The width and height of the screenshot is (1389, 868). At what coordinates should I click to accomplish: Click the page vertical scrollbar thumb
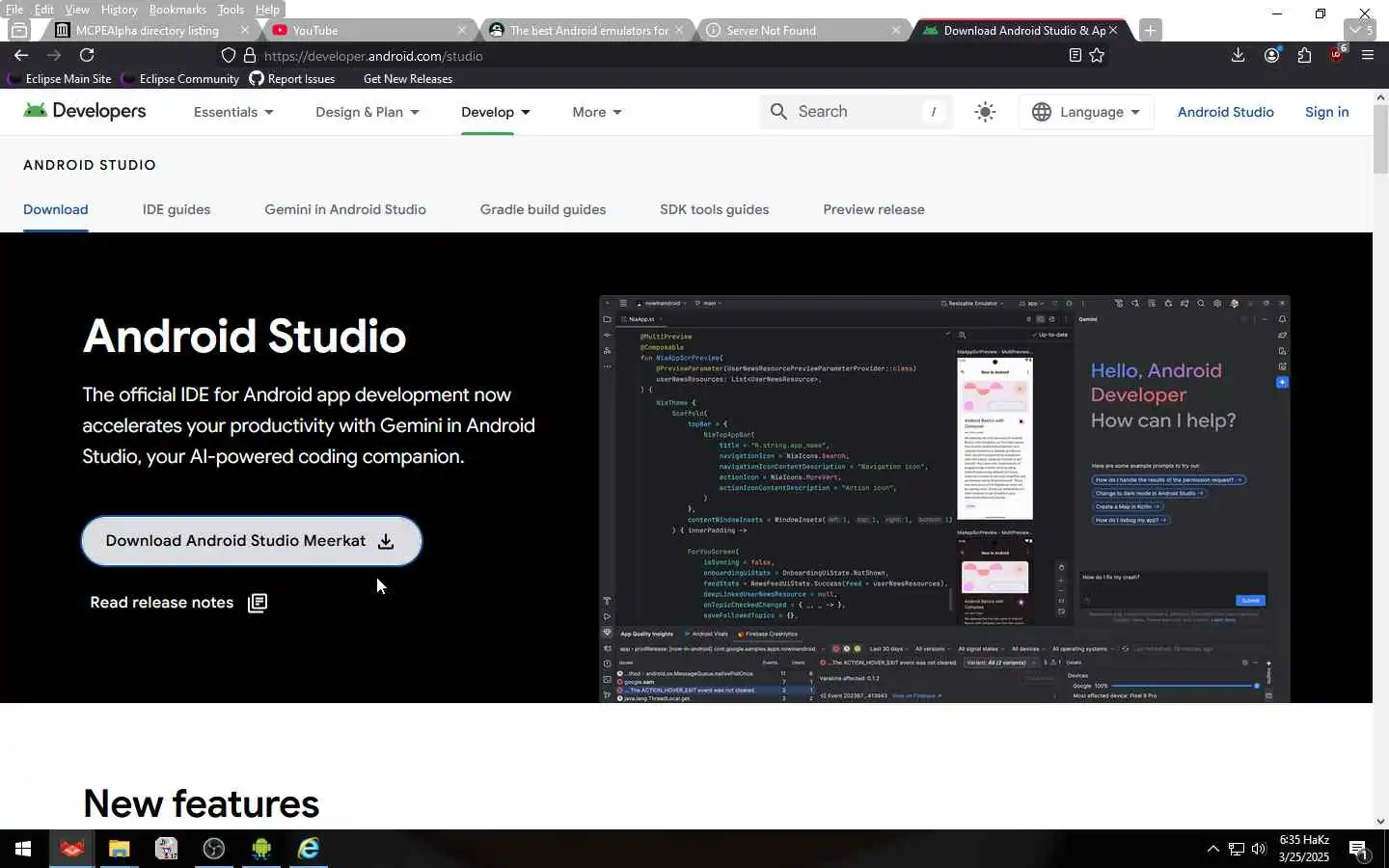coord(1380,140)
